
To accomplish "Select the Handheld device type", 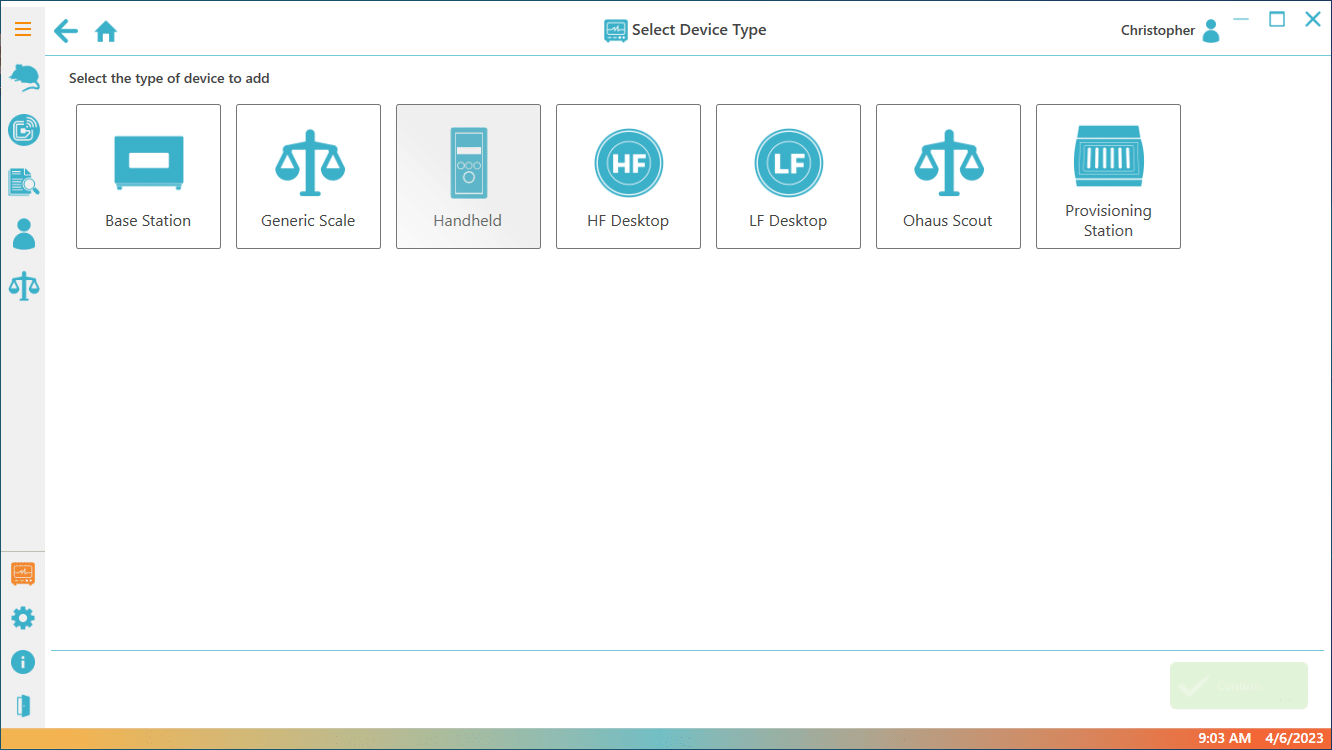I will (468, 176).
